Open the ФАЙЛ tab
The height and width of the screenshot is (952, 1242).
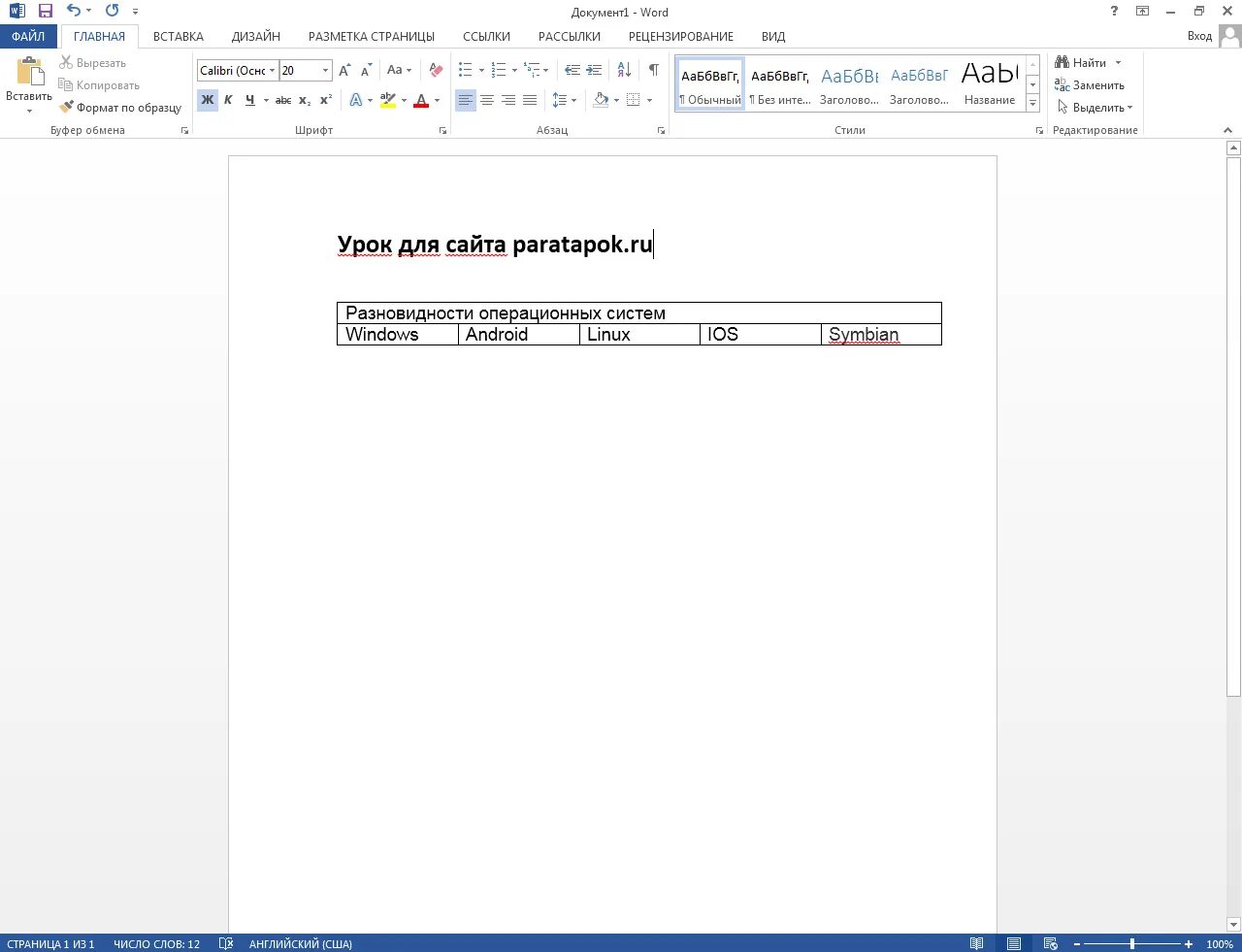coord(28,36)
